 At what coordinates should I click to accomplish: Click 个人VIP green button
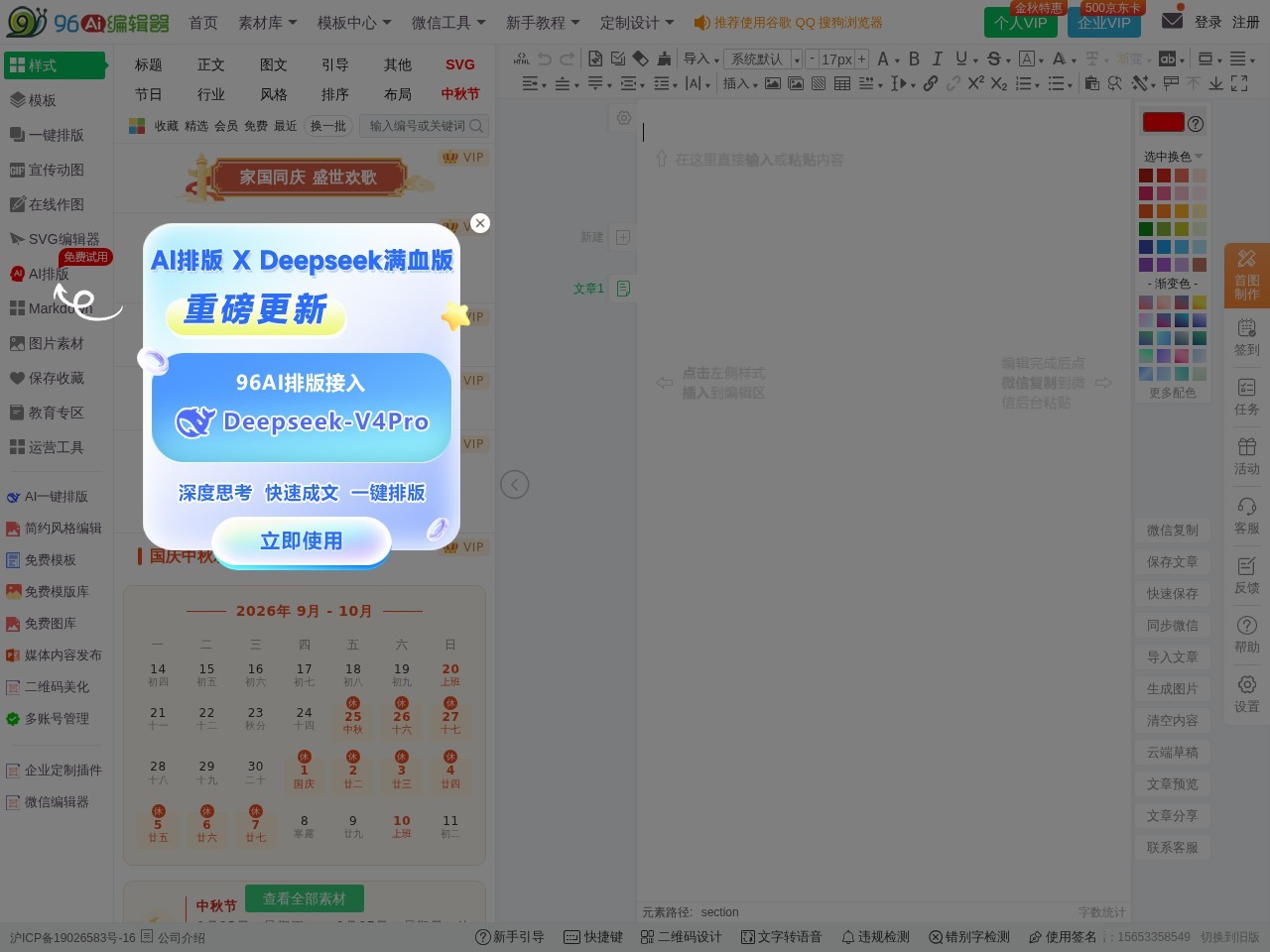1021,22
